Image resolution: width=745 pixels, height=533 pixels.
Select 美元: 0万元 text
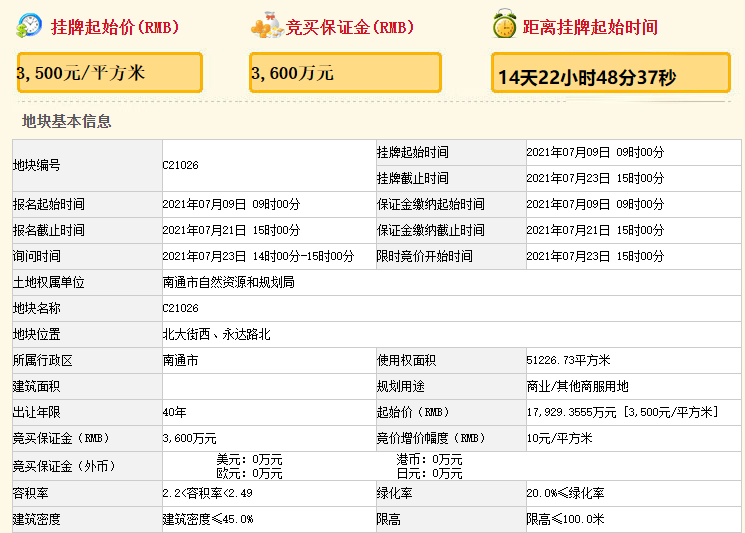tap(249, 460)
